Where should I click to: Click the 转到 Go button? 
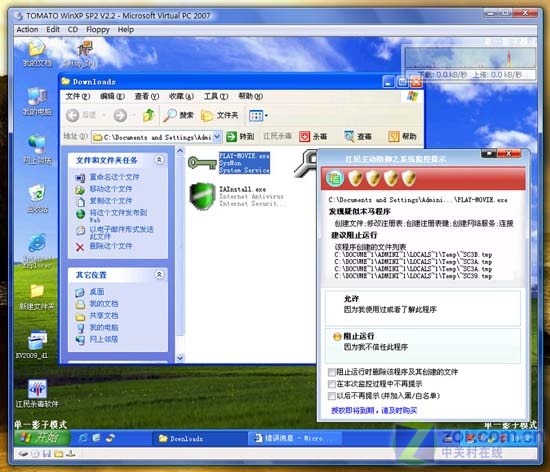point(240,136)
